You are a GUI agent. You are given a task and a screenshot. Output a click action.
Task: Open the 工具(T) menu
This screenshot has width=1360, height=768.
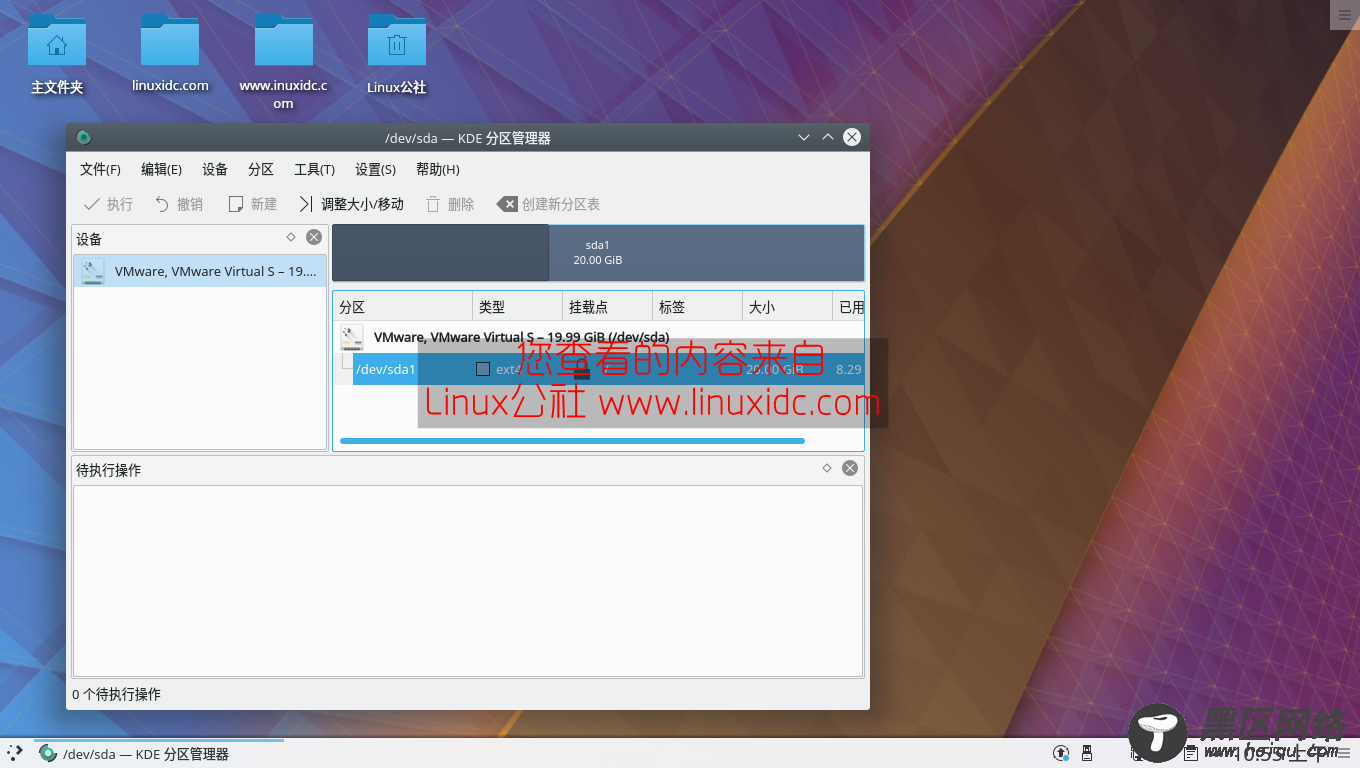(x=314, y=169)
